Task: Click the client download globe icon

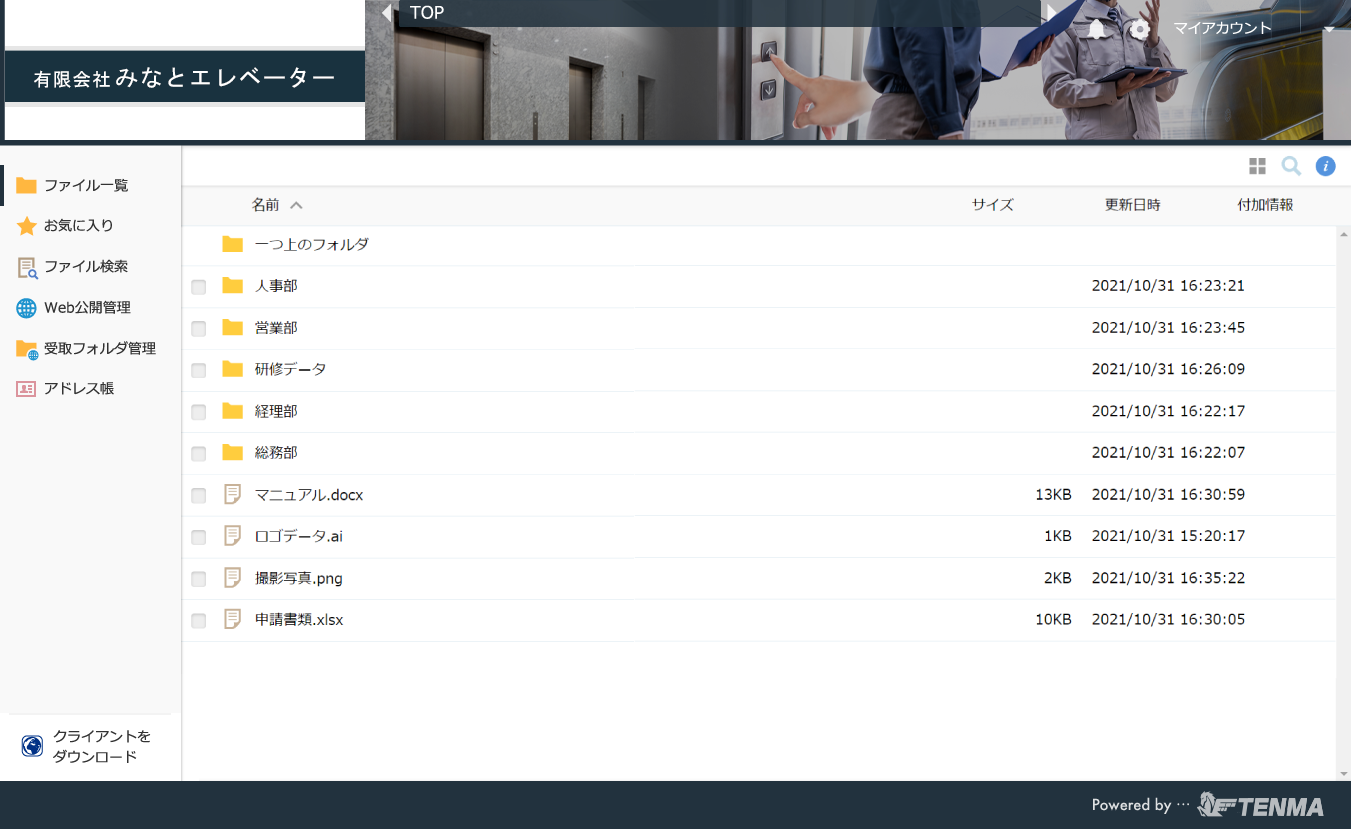Action: pos(32,746)
